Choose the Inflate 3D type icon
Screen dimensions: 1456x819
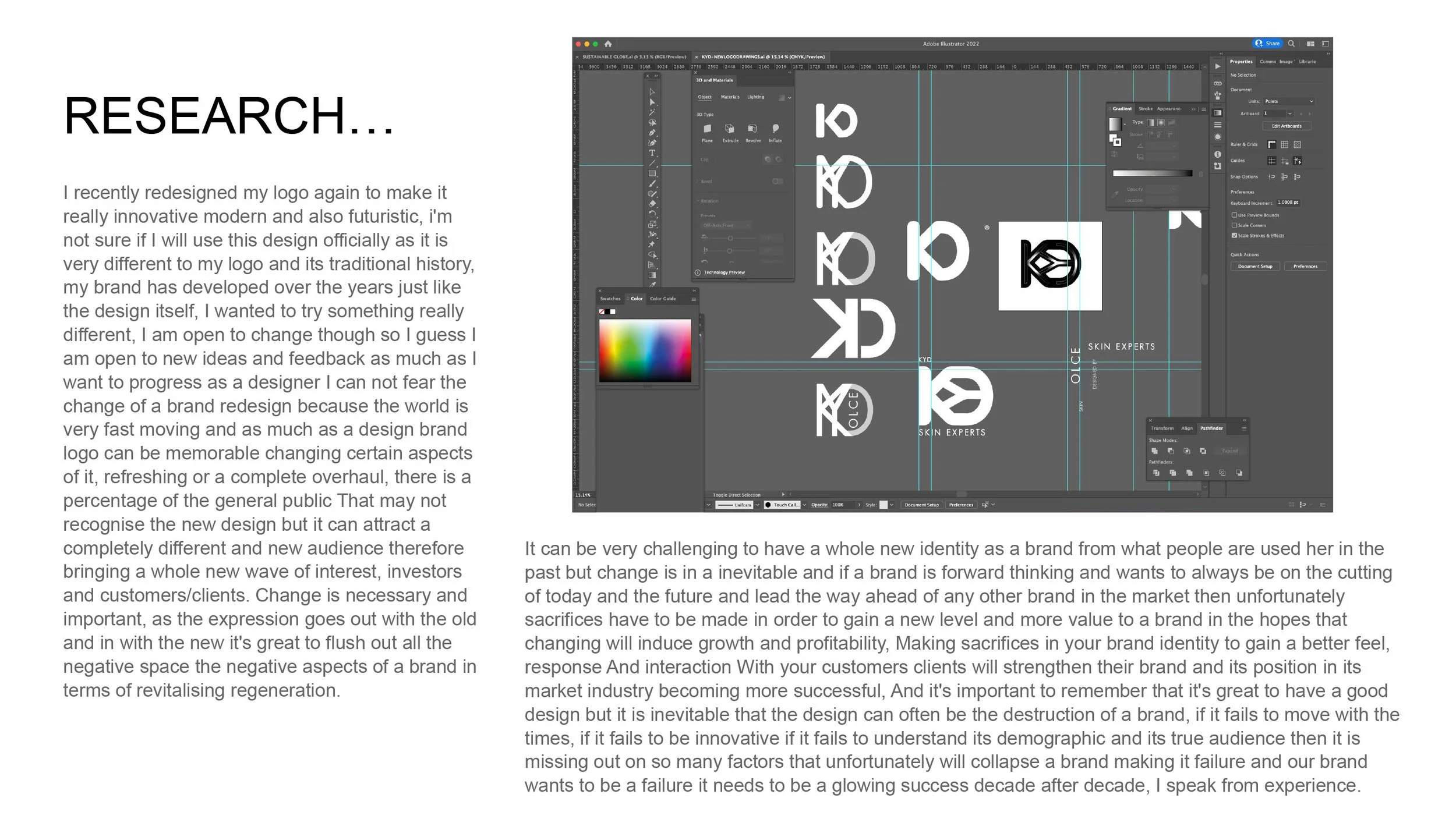click(775, 129)
